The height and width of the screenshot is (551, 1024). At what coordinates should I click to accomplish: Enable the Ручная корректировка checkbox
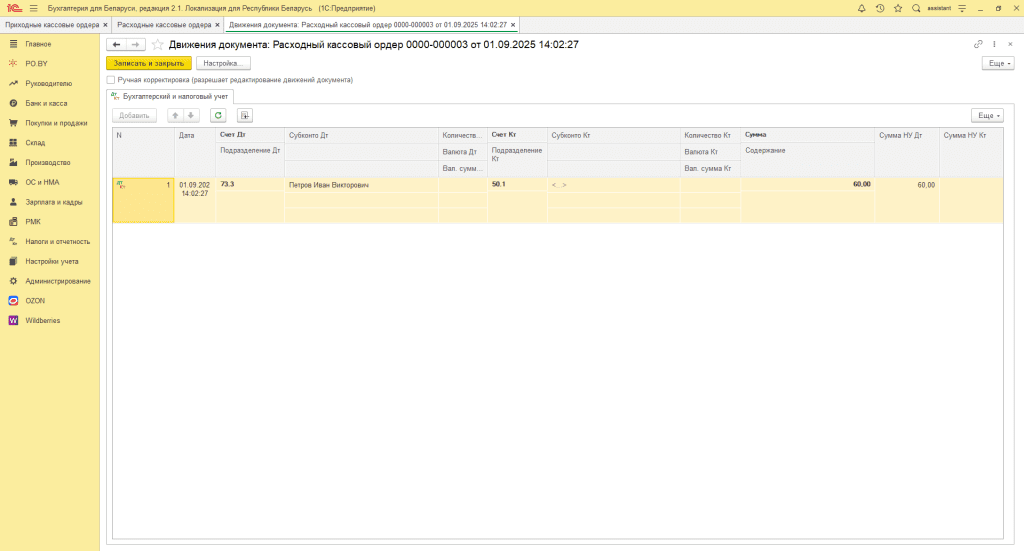point(111,80)
